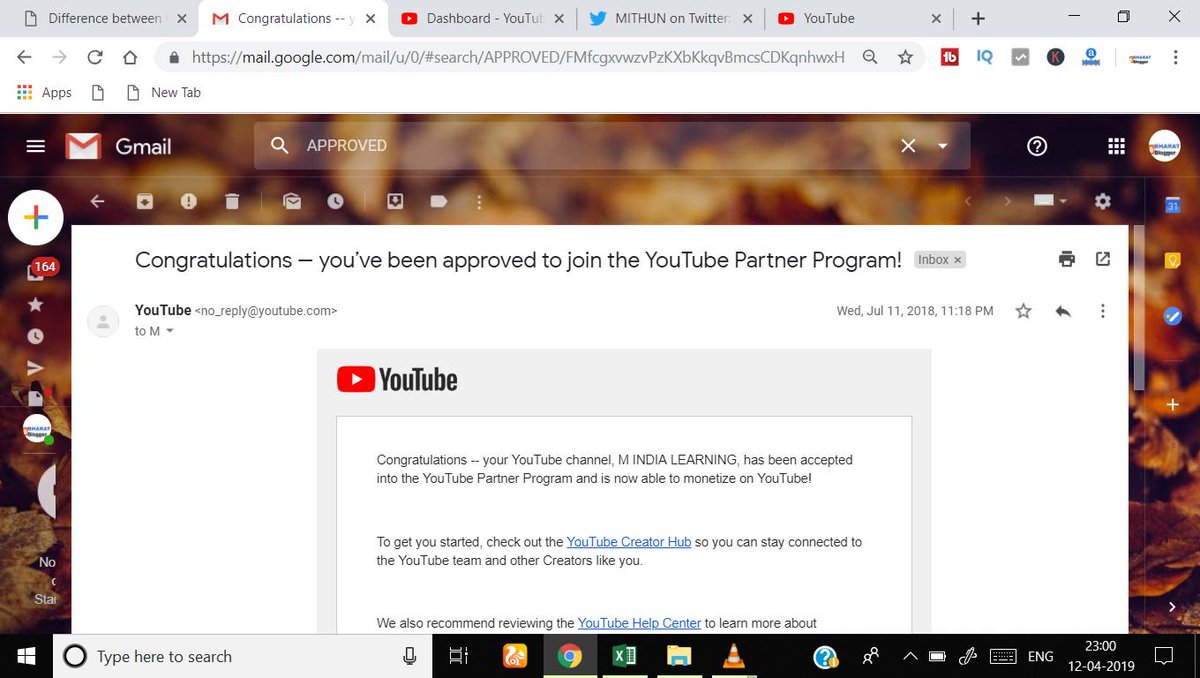Screen dimensions: 1200x678
Task: Open Google account avatar in Gmail
Action: click(x=1164, y=146)
